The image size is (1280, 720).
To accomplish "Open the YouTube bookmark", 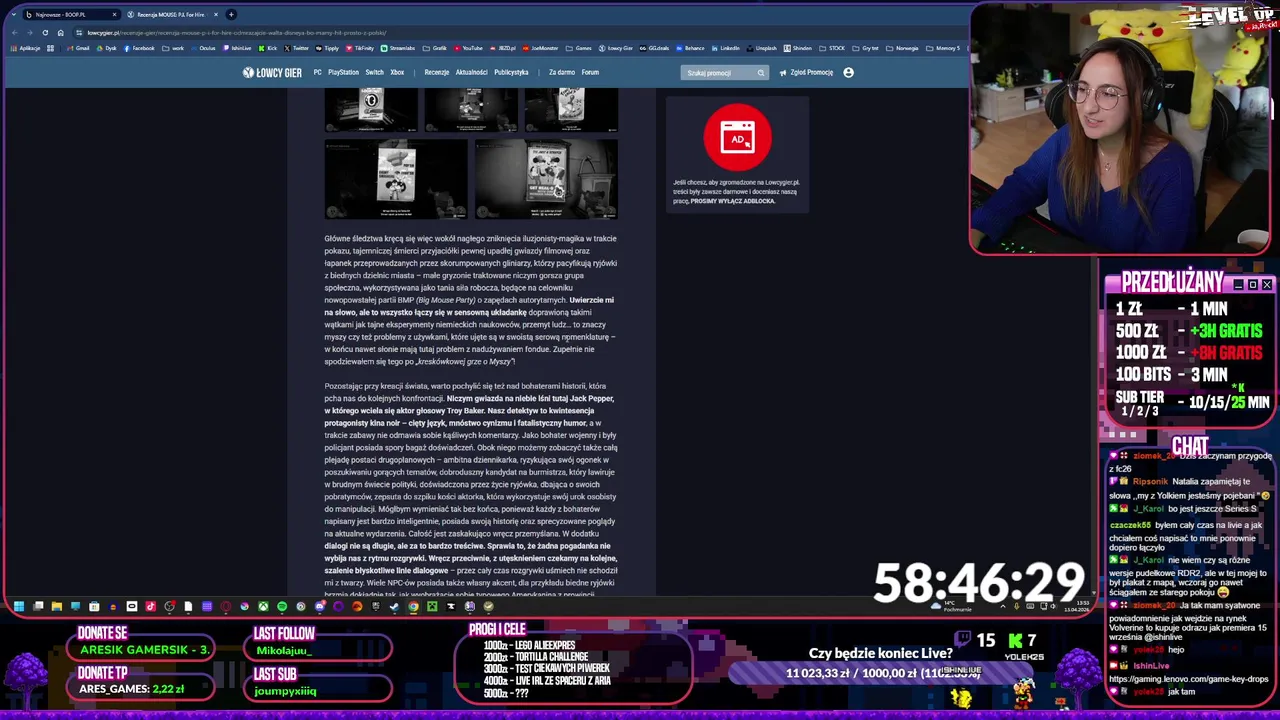I will pos(468,48).
